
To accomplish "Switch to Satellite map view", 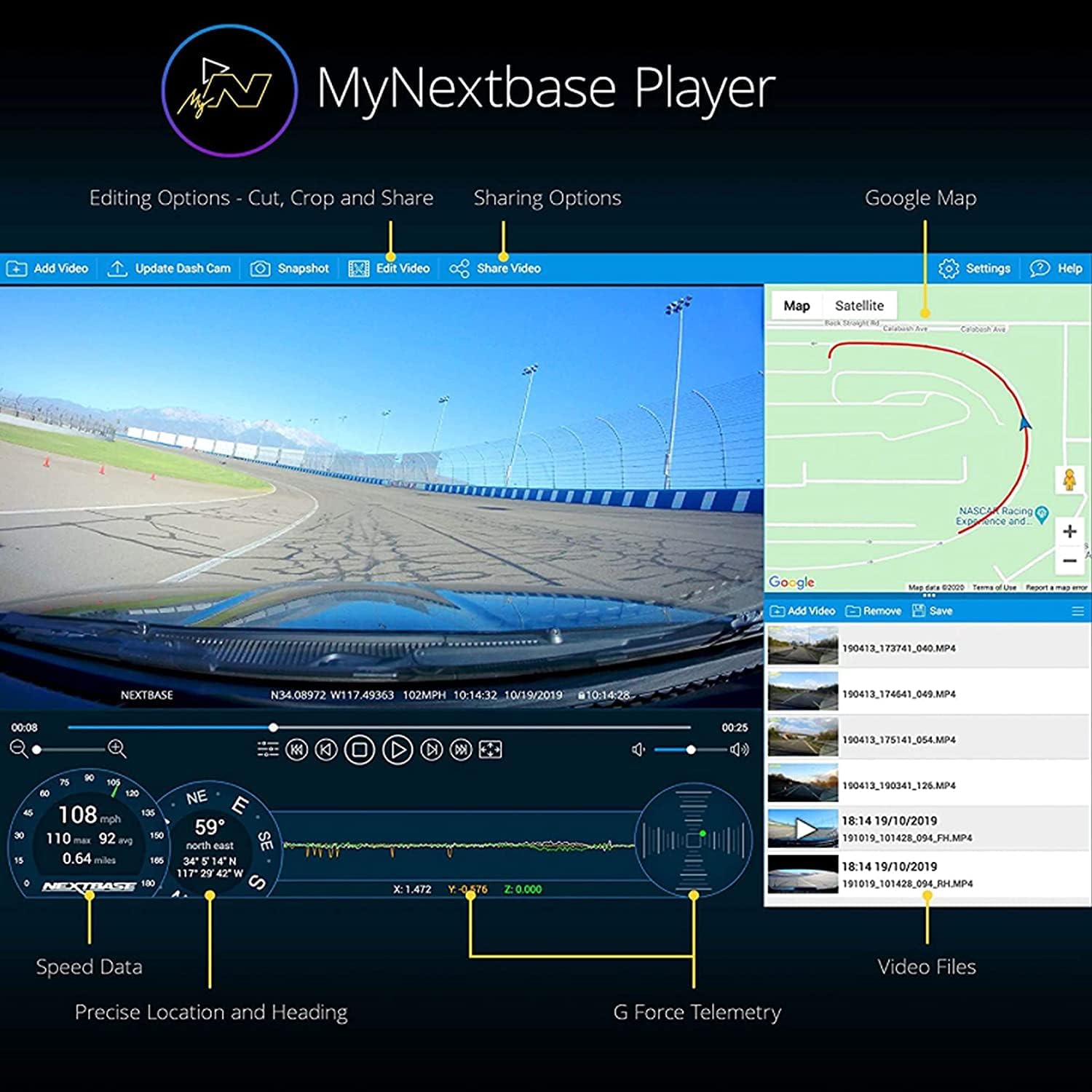I will click(859, 306).
